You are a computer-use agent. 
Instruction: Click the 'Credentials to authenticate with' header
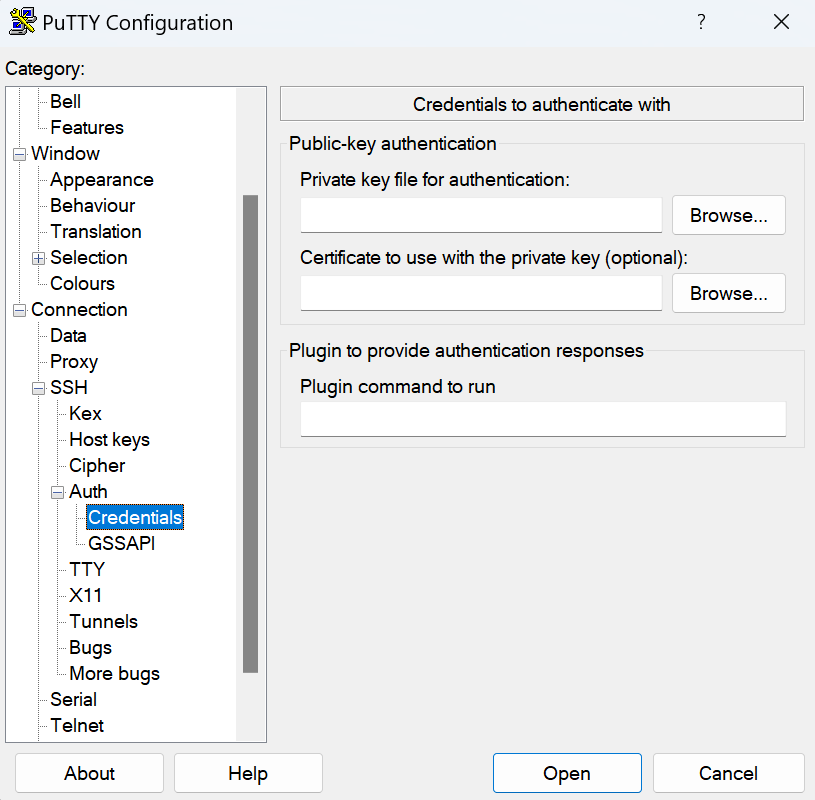[542, 104]
